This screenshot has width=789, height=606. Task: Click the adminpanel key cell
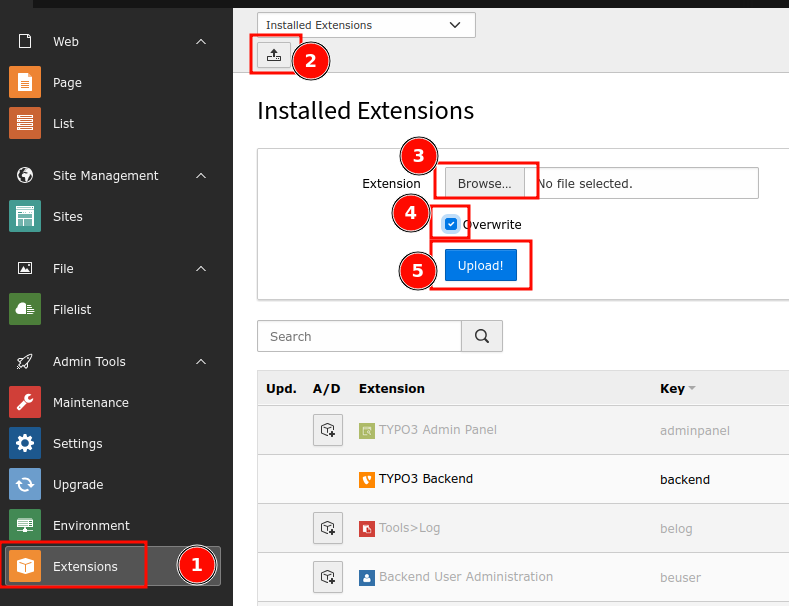click(x=694, y=431)
